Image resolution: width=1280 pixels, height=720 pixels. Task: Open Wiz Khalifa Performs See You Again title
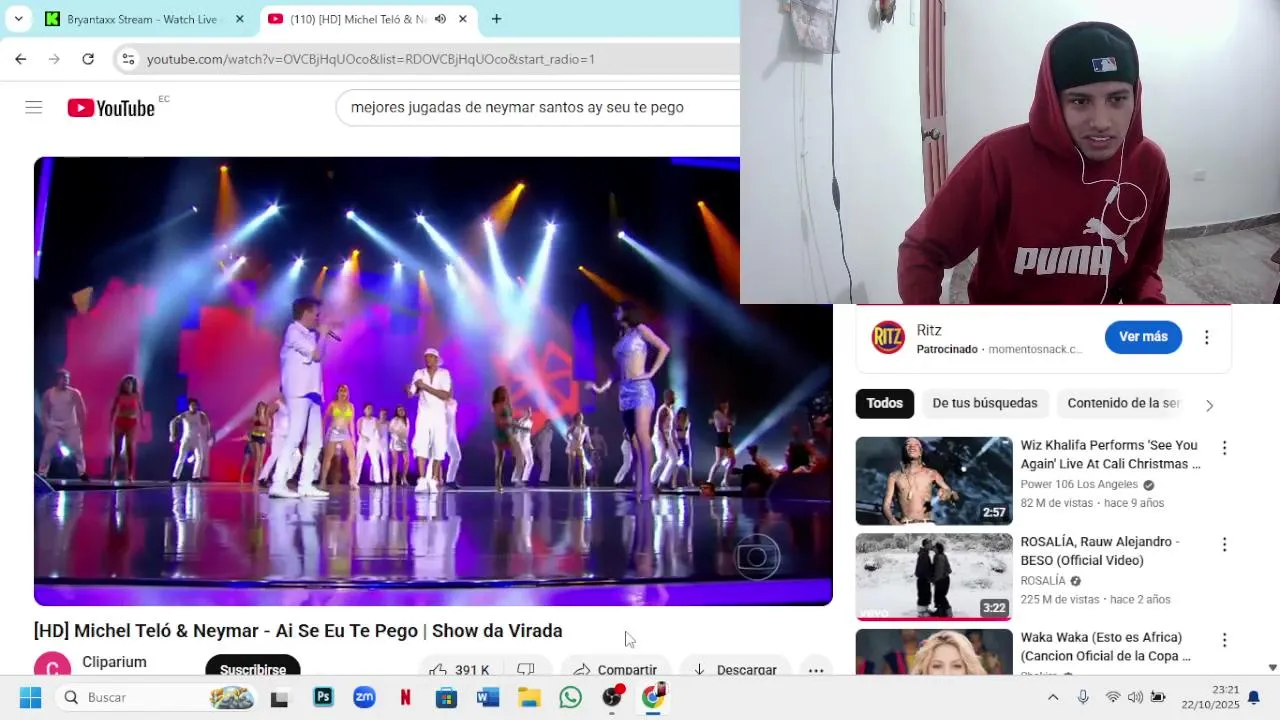[1110, 454]
